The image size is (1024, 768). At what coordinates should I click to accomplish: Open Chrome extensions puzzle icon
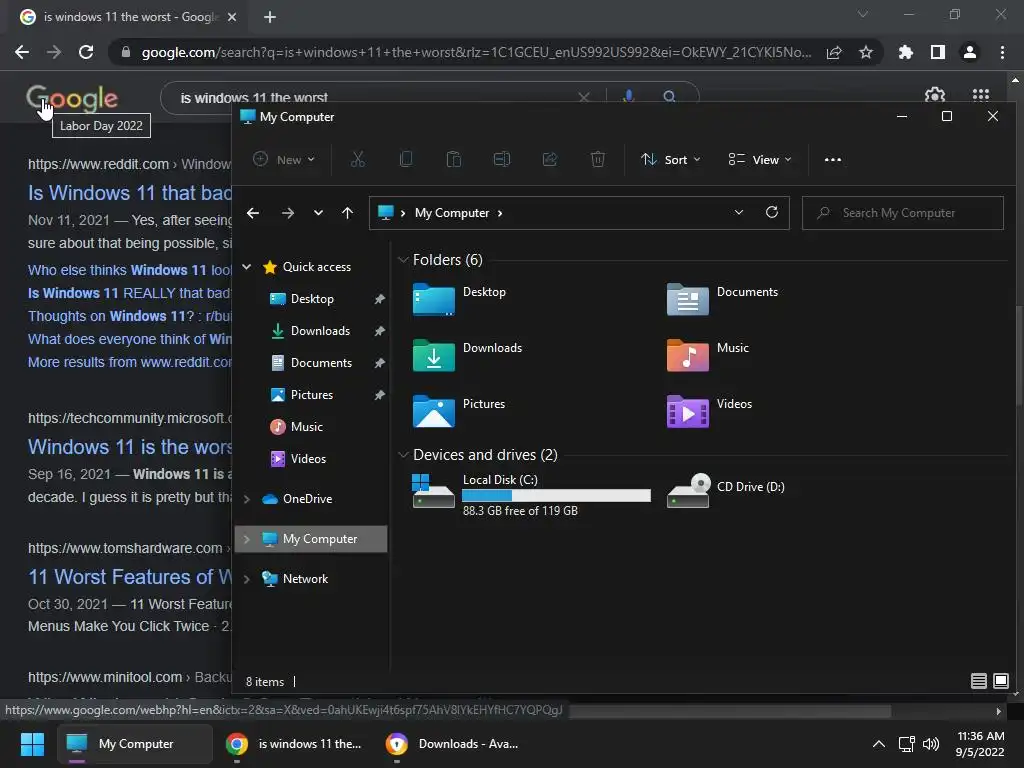[905, 52]
